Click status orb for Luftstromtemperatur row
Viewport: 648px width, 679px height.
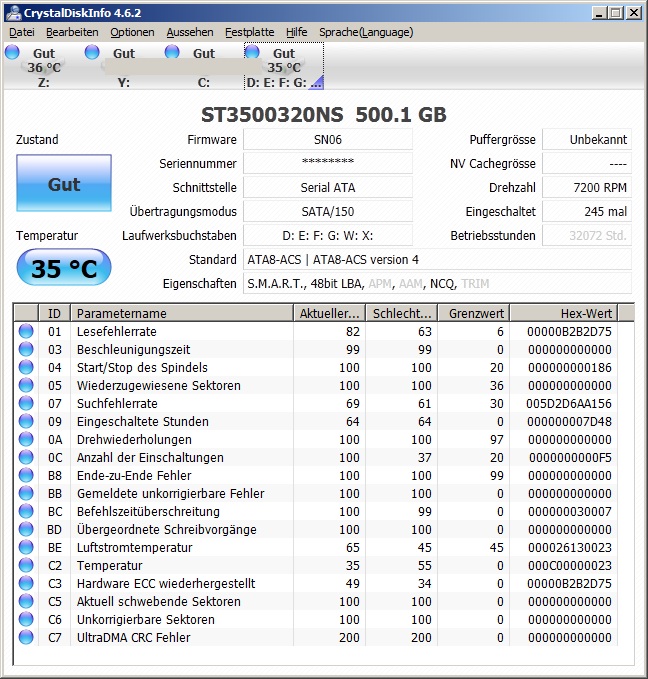point(26,547)
